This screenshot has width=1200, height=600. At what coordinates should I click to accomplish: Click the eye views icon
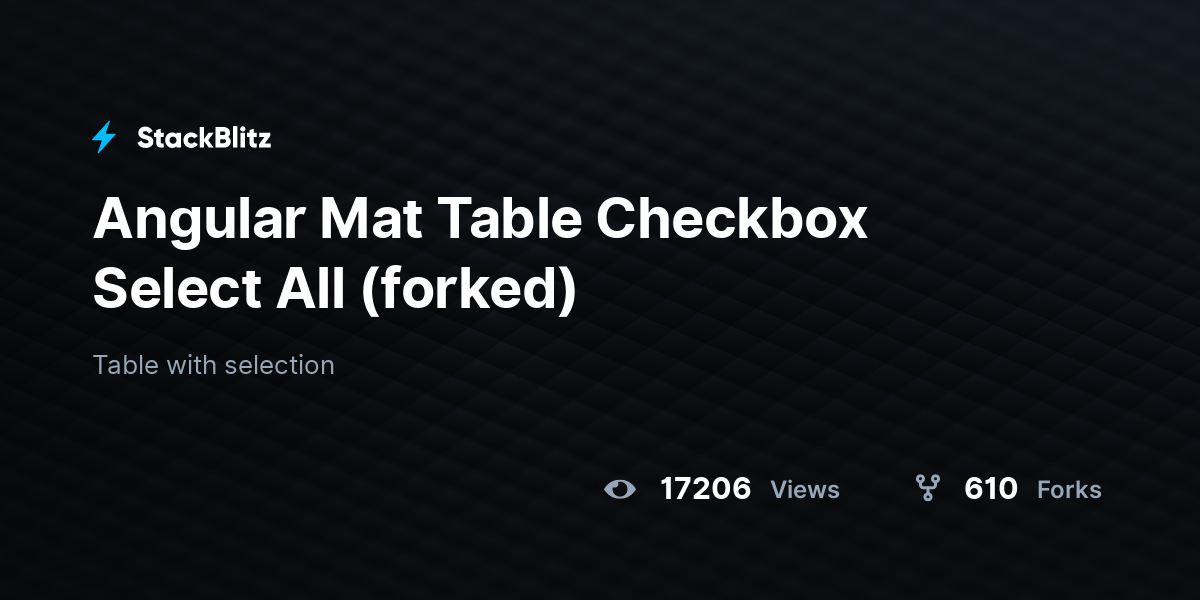pos(620,489)
